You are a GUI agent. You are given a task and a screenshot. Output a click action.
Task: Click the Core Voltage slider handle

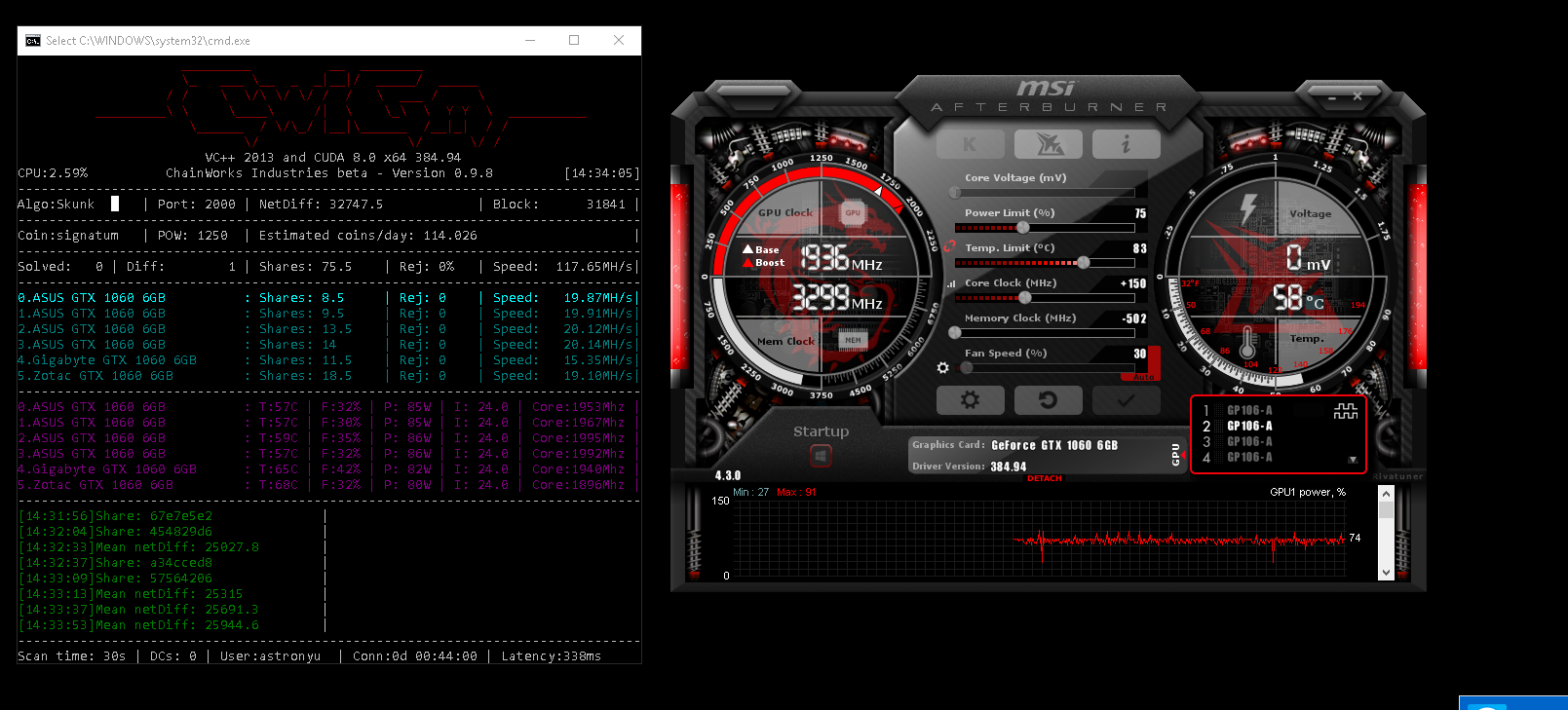pyautogui.click(x=955, y=193)
